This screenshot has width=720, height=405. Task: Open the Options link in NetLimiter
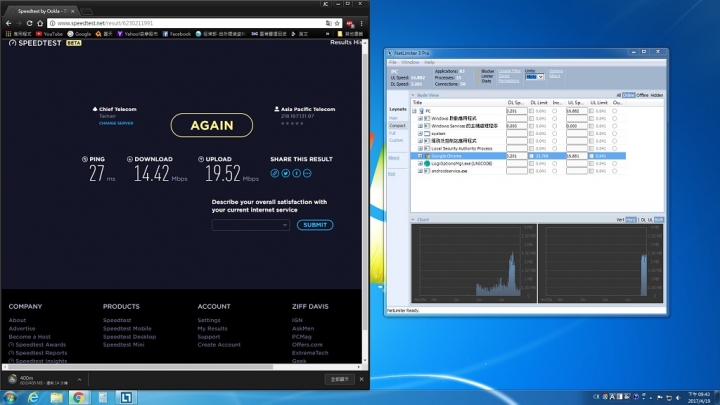556,71
